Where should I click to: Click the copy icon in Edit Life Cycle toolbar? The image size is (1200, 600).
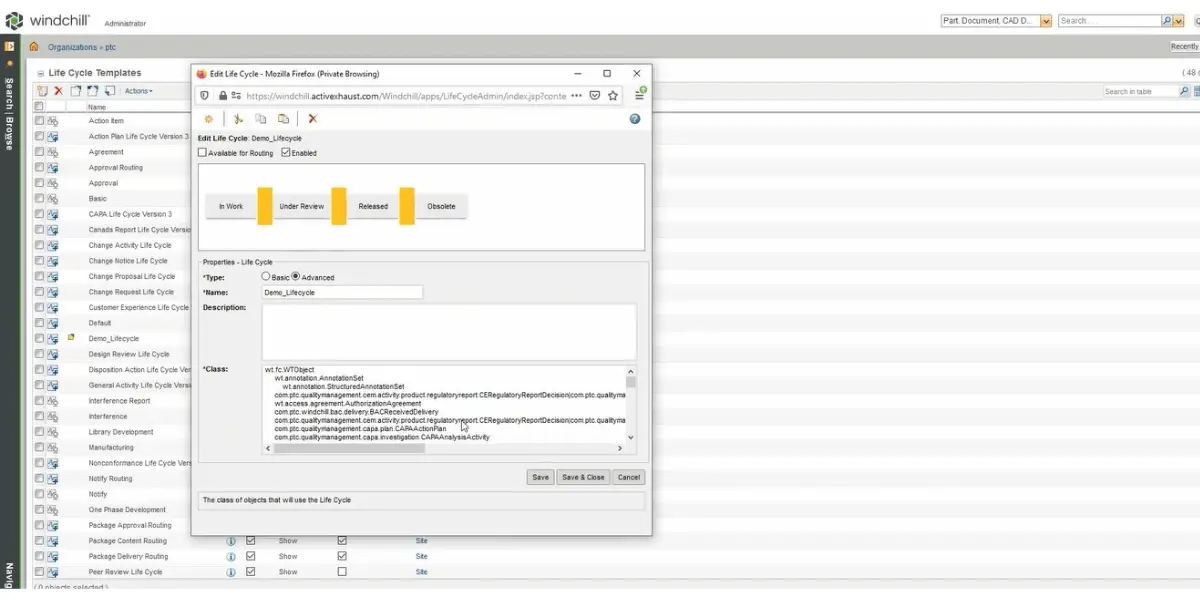(x=261, y=118)
